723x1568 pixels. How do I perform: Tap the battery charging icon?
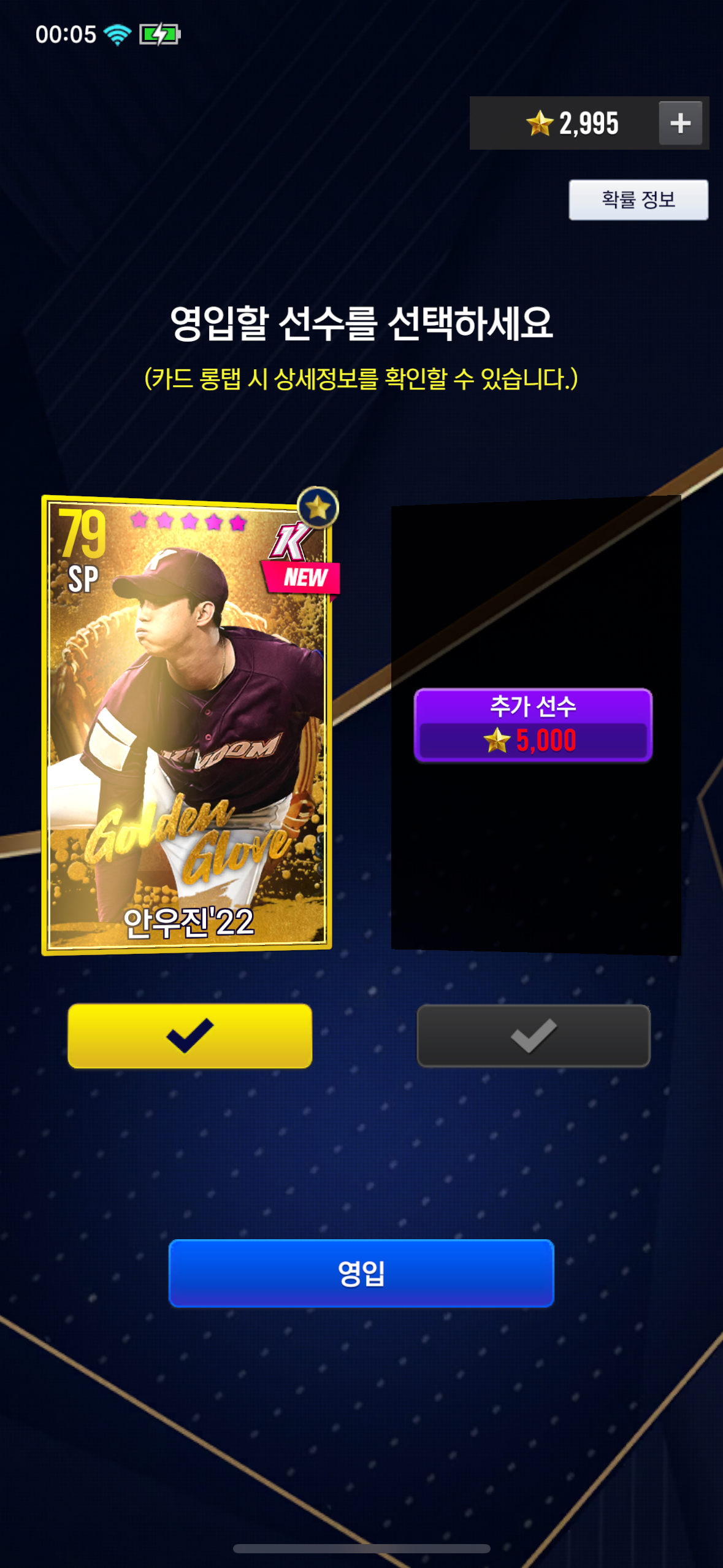point(159,34)
